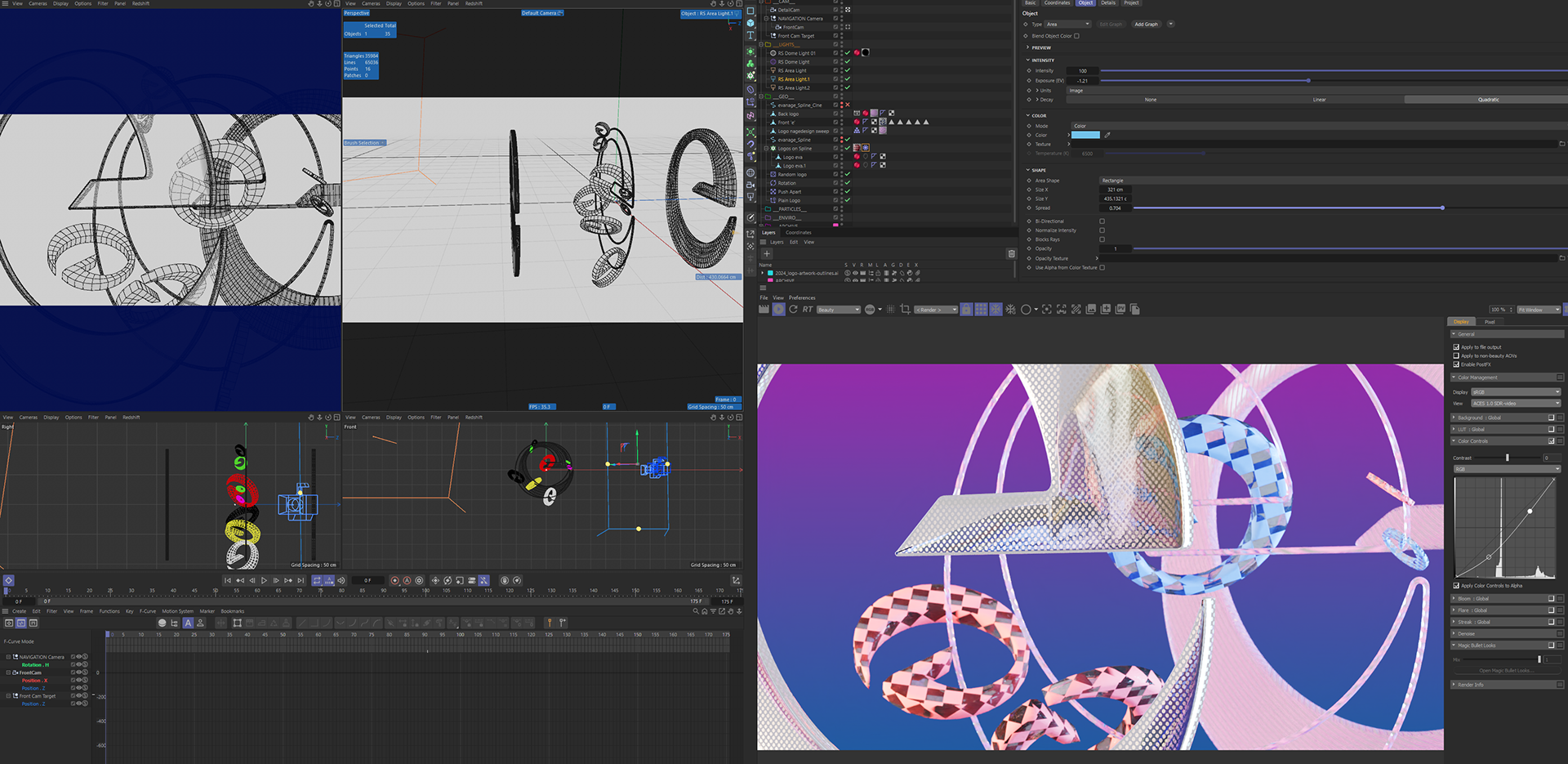Click the RT real-time render icon
Viewport: 1568px width, 764px height.
tap(807, 309)
